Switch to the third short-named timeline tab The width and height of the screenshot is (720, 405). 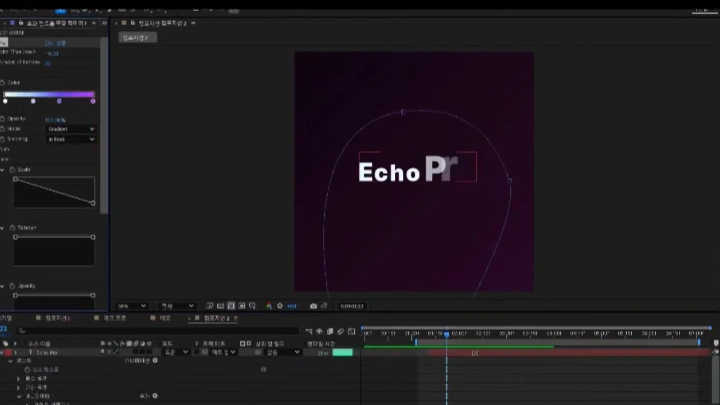pyautogui.click(x=161, y=318)
